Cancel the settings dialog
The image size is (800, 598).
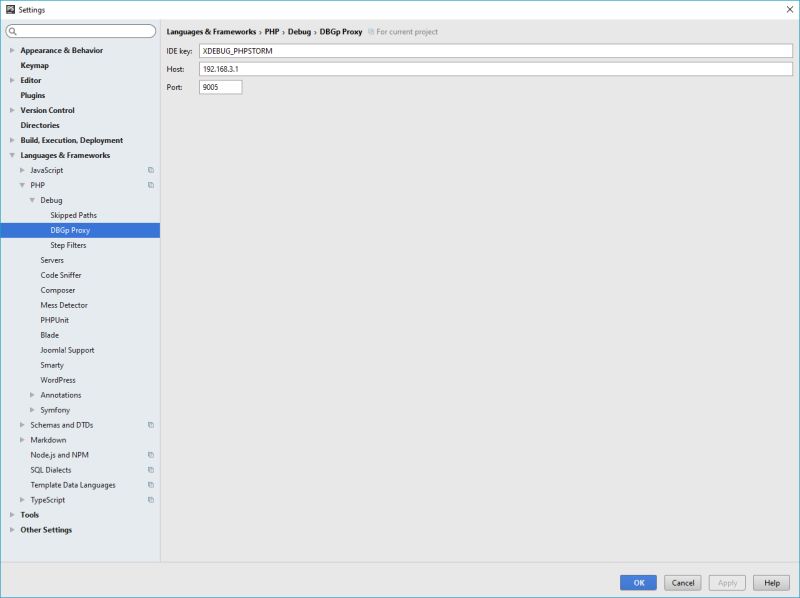pyautogui.click(x=683, y=582)
